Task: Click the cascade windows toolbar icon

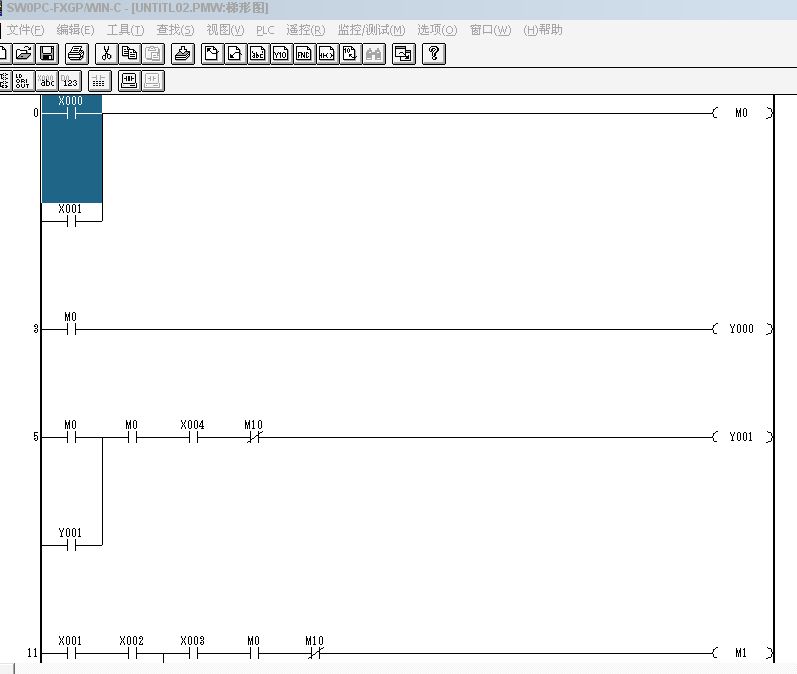Action: tap(402, 54)
